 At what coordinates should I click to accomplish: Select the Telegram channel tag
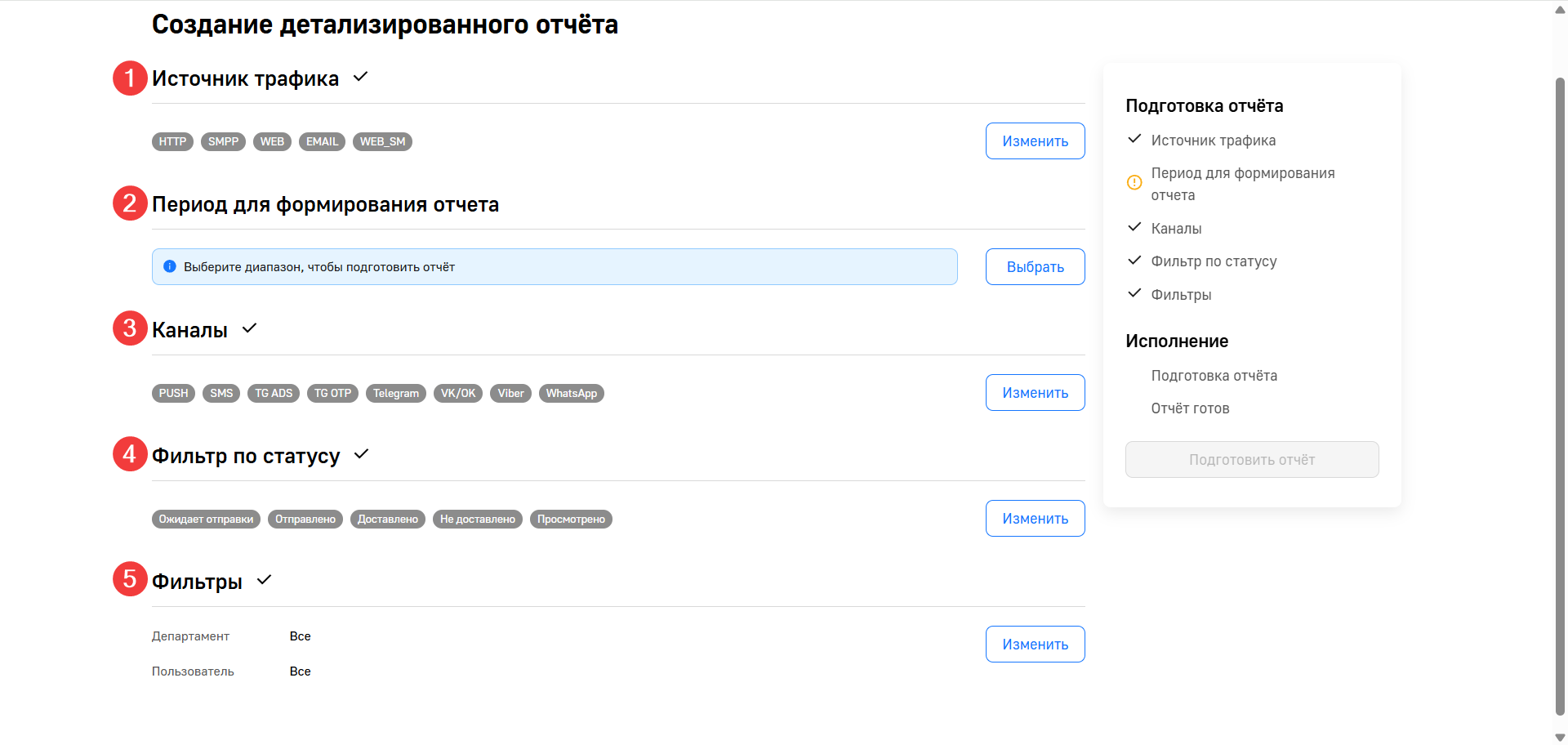point(396,394)
